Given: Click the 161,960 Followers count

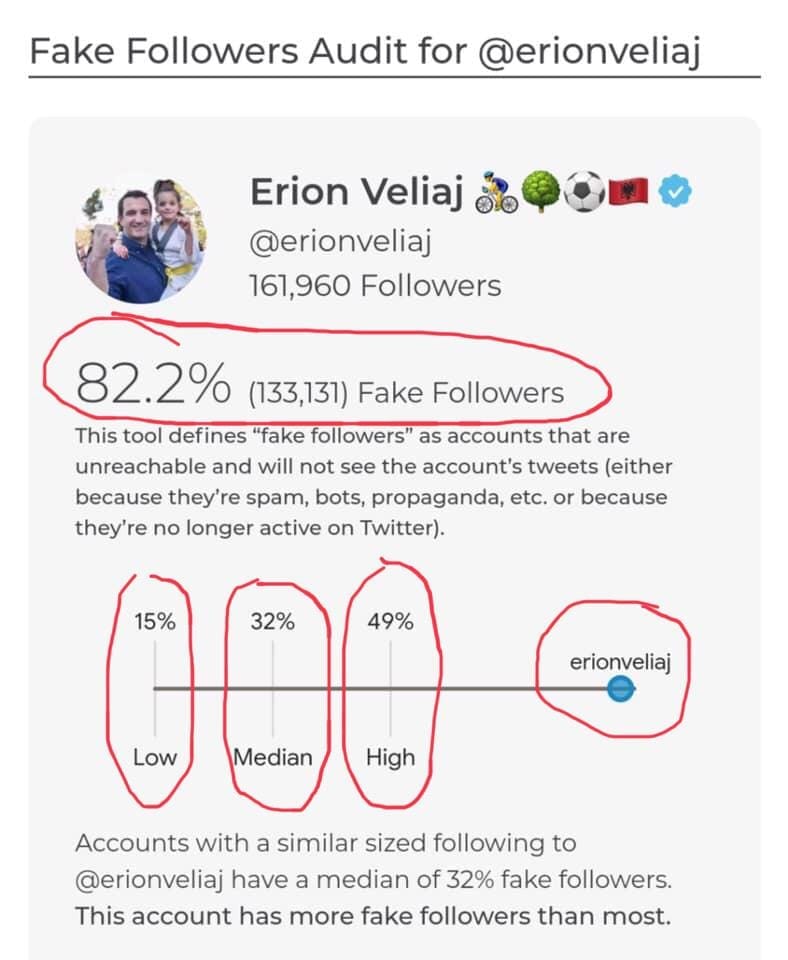Looking at the screenshot, I should click(375, 286).
